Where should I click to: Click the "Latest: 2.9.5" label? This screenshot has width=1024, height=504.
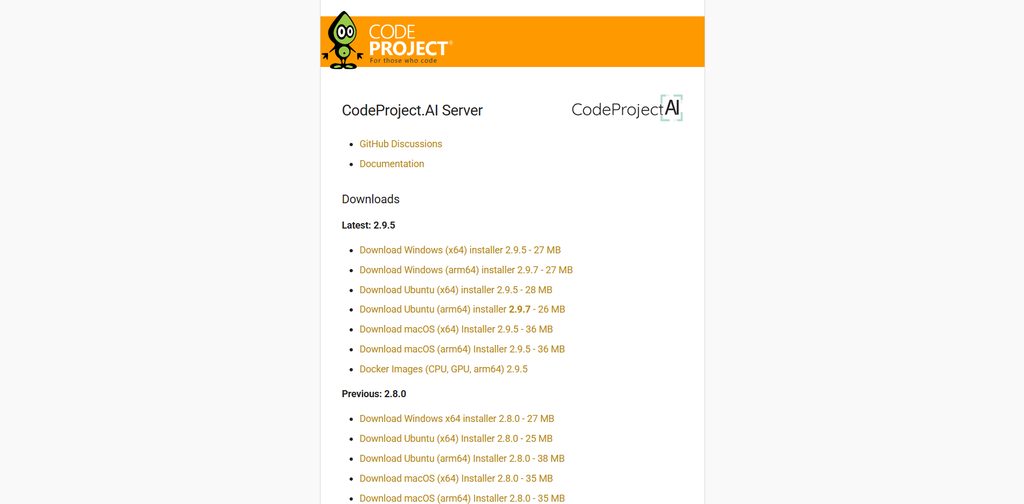coord(368,225)
